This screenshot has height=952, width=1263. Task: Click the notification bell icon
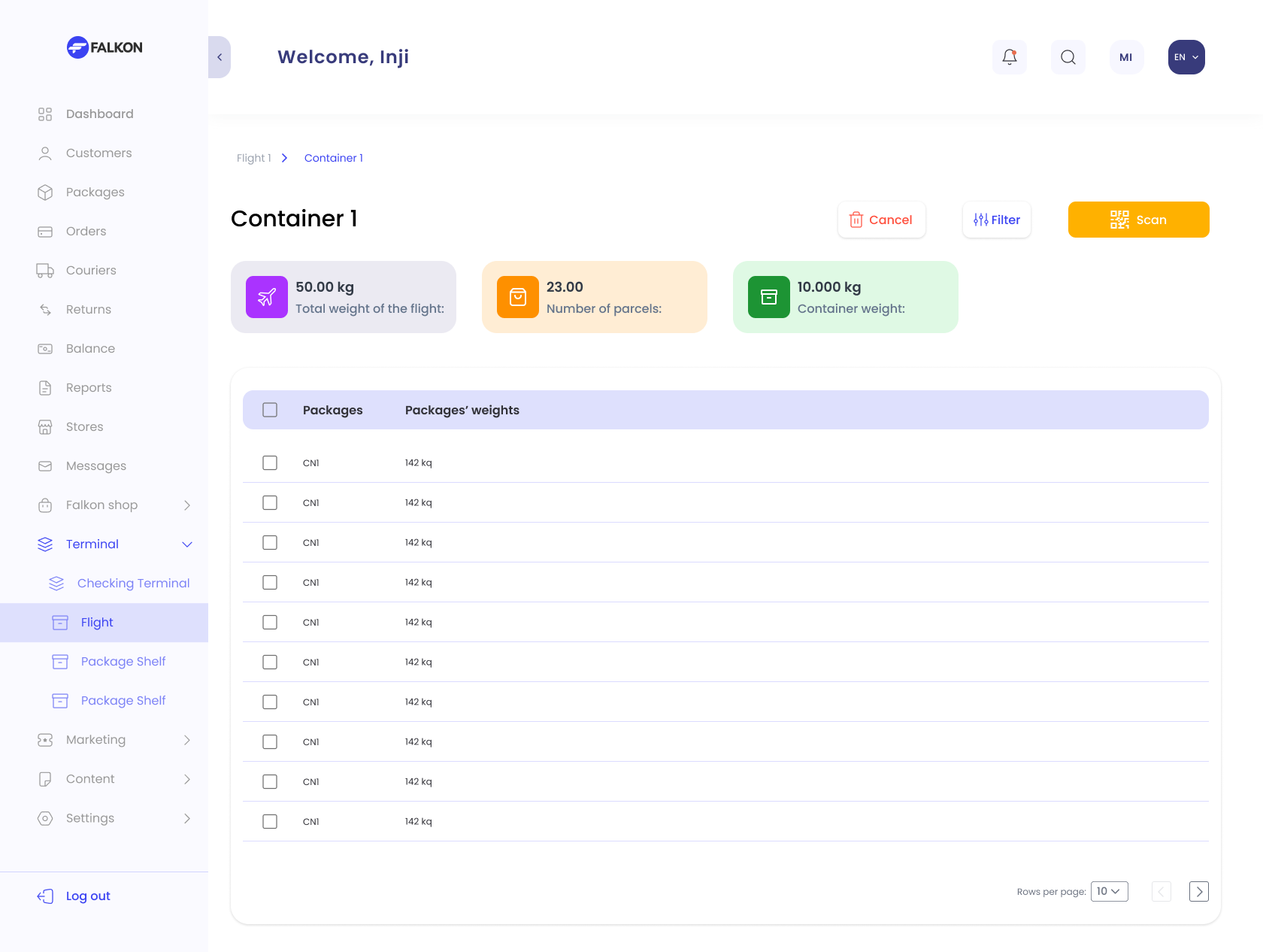1010,57
